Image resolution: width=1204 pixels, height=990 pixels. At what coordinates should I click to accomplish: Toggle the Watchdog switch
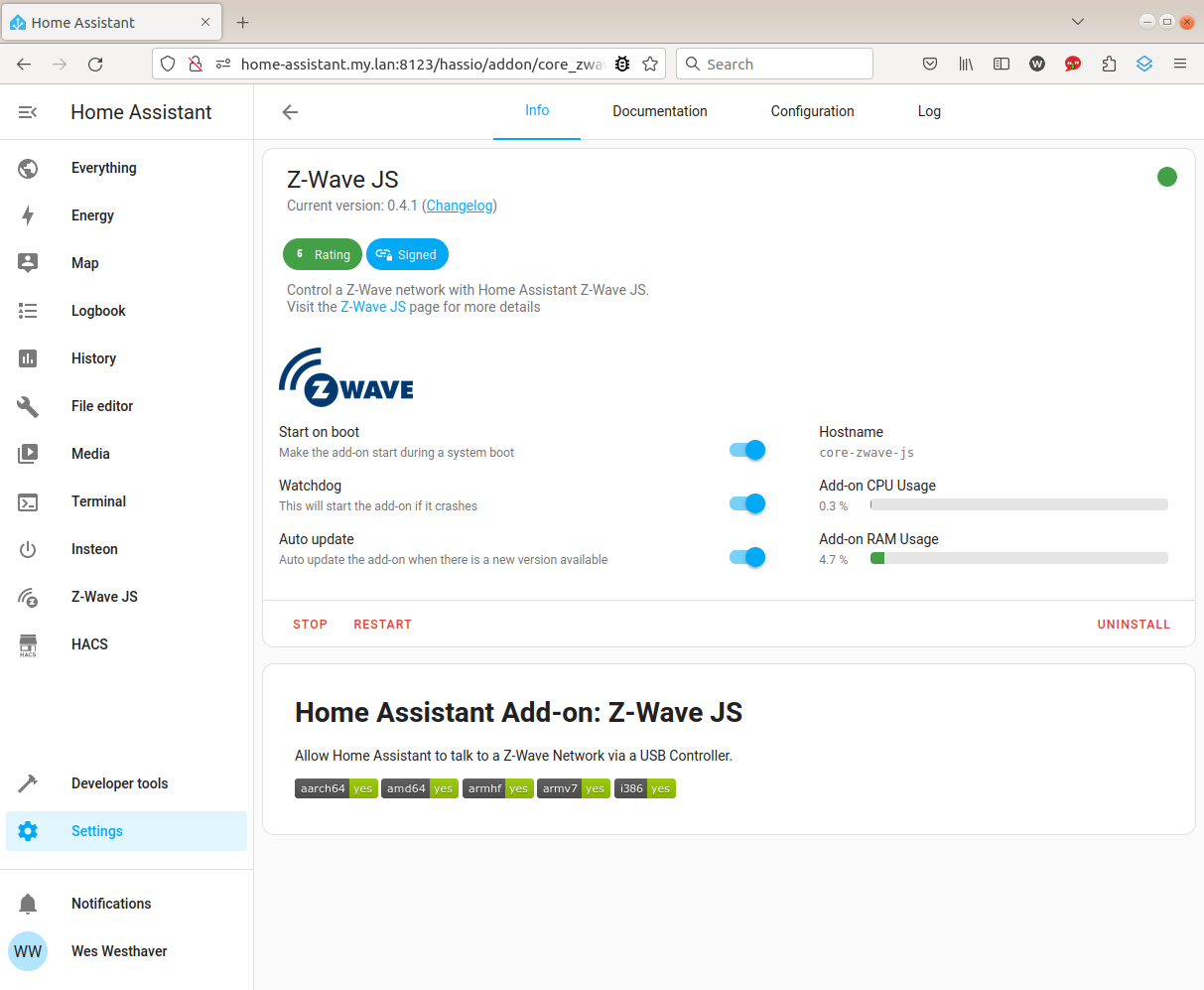[747, 503]
